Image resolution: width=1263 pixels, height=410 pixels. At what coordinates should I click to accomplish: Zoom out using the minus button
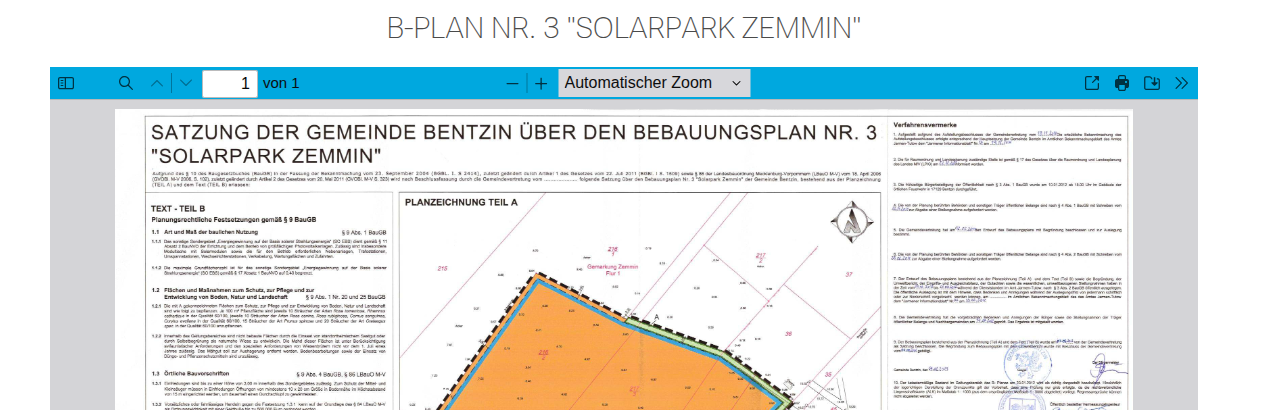[x=513, y=83]
